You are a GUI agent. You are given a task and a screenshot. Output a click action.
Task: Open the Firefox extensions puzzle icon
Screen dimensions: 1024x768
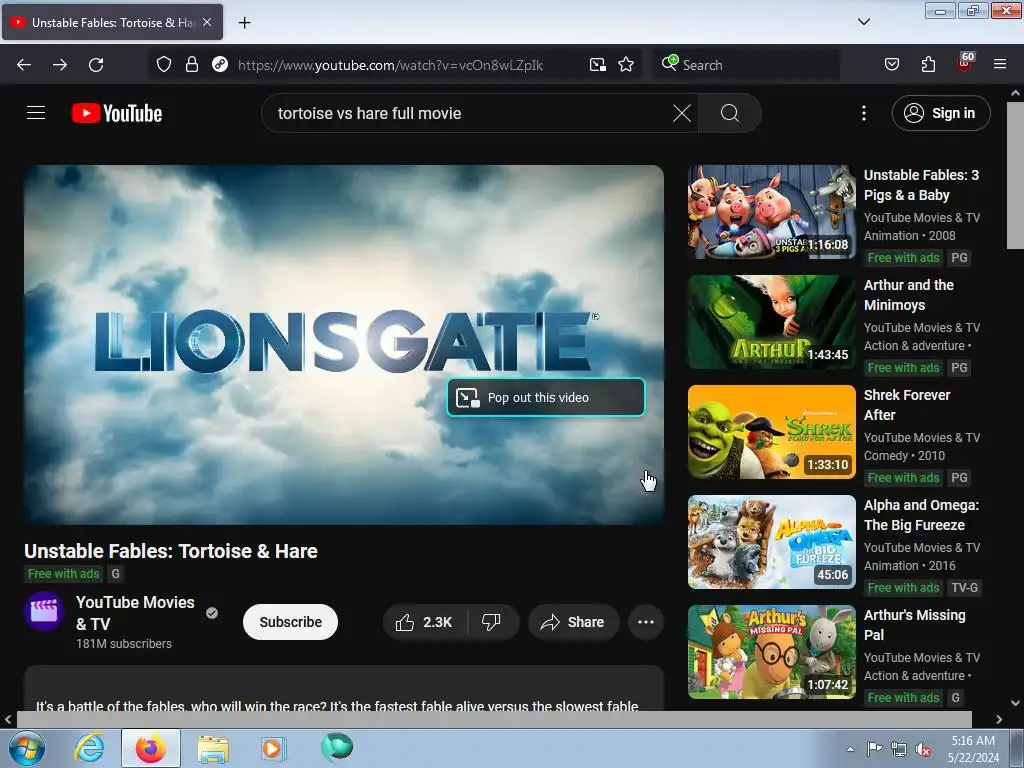[x=928, y=64]
